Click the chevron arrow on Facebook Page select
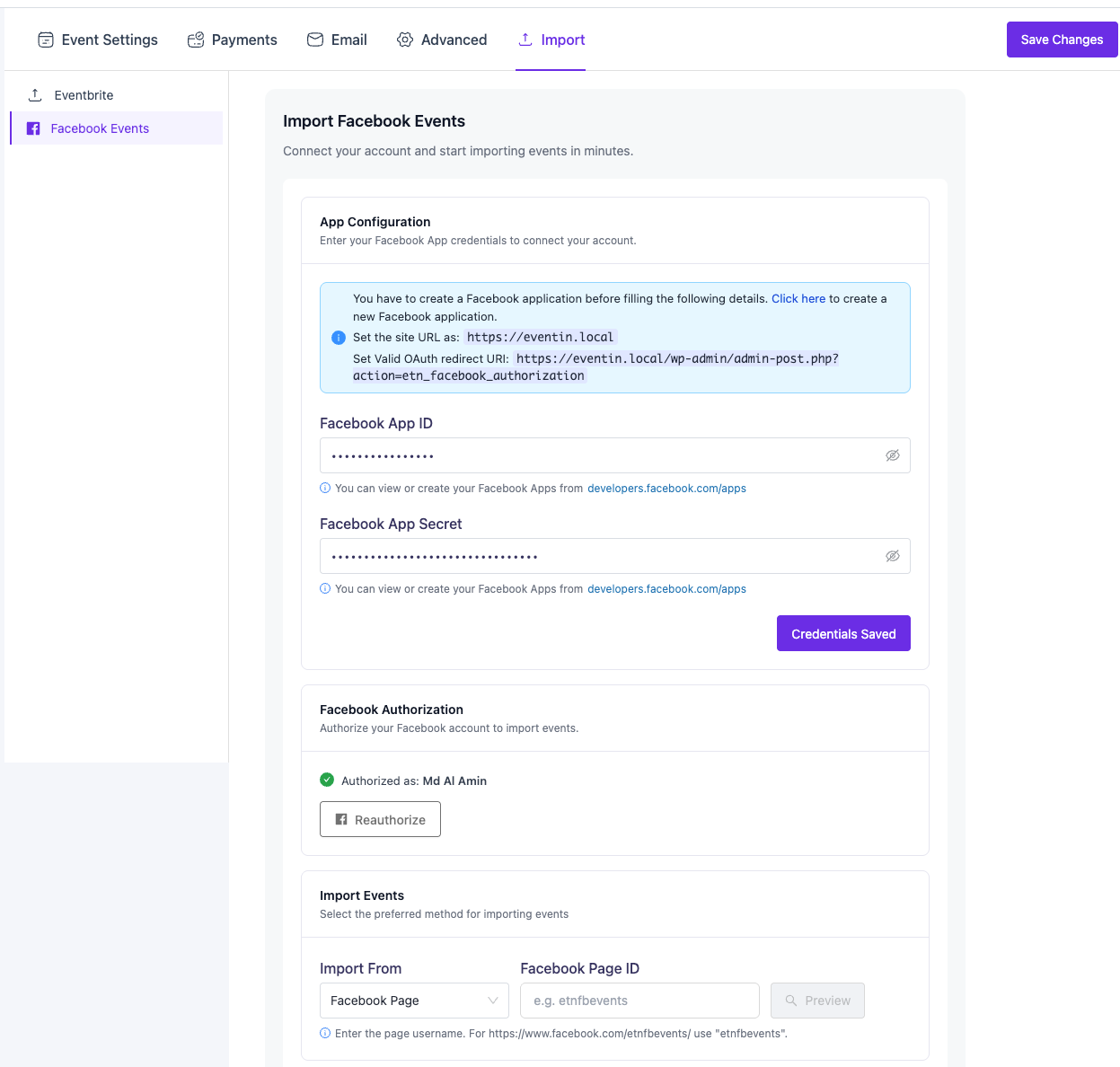 click(x=492, y=1001)
